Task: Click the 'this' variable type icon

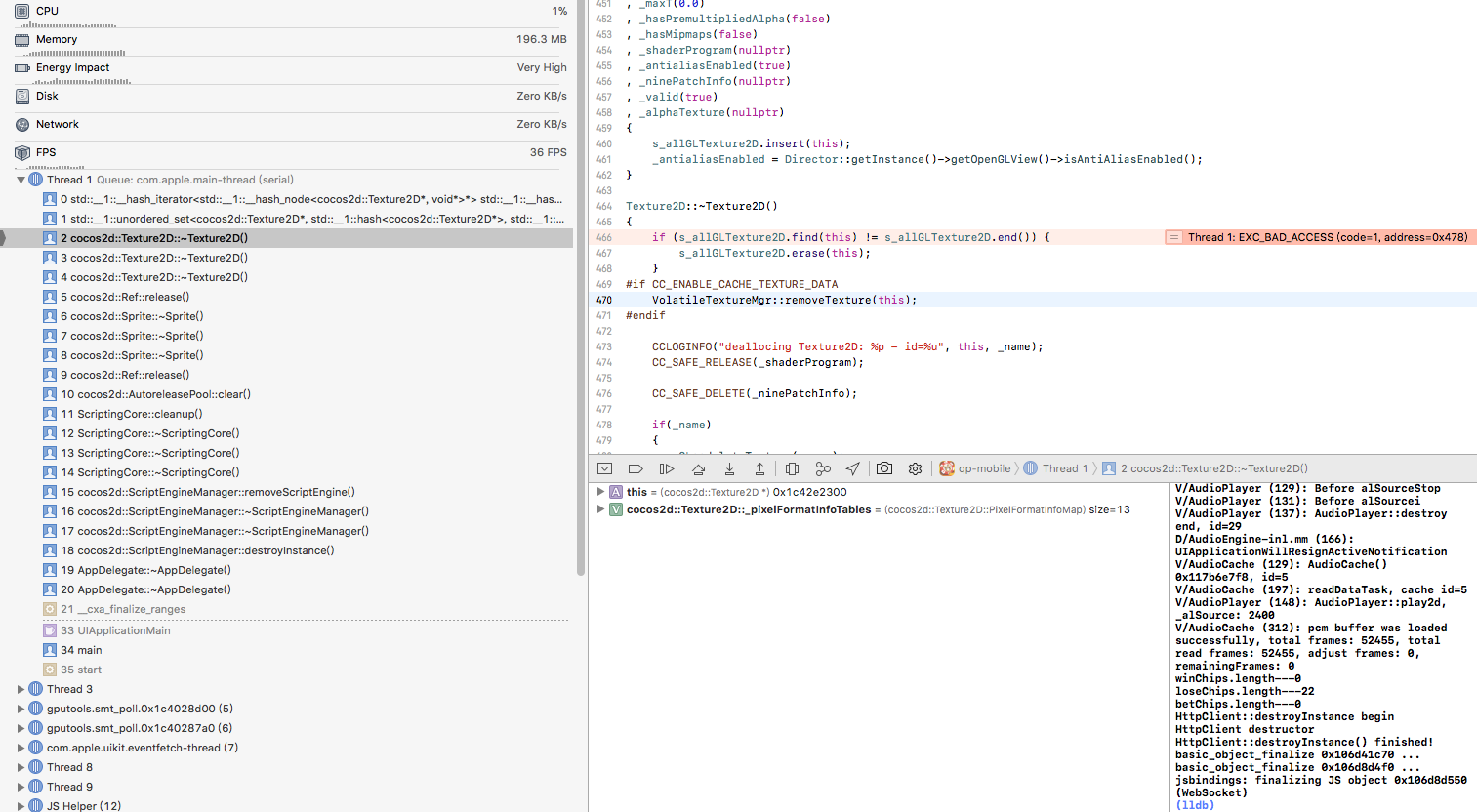Action: (616, 492)
